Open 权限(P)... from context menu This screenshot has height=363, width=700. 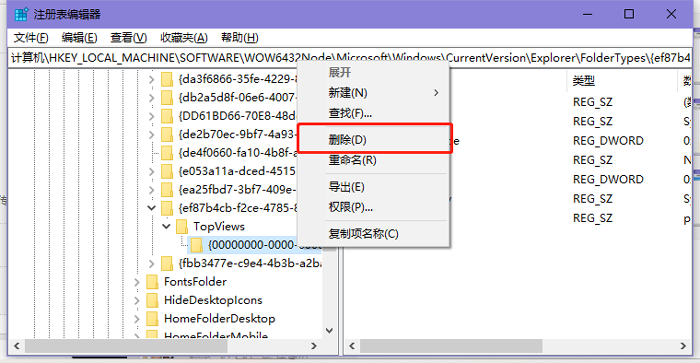374,207
